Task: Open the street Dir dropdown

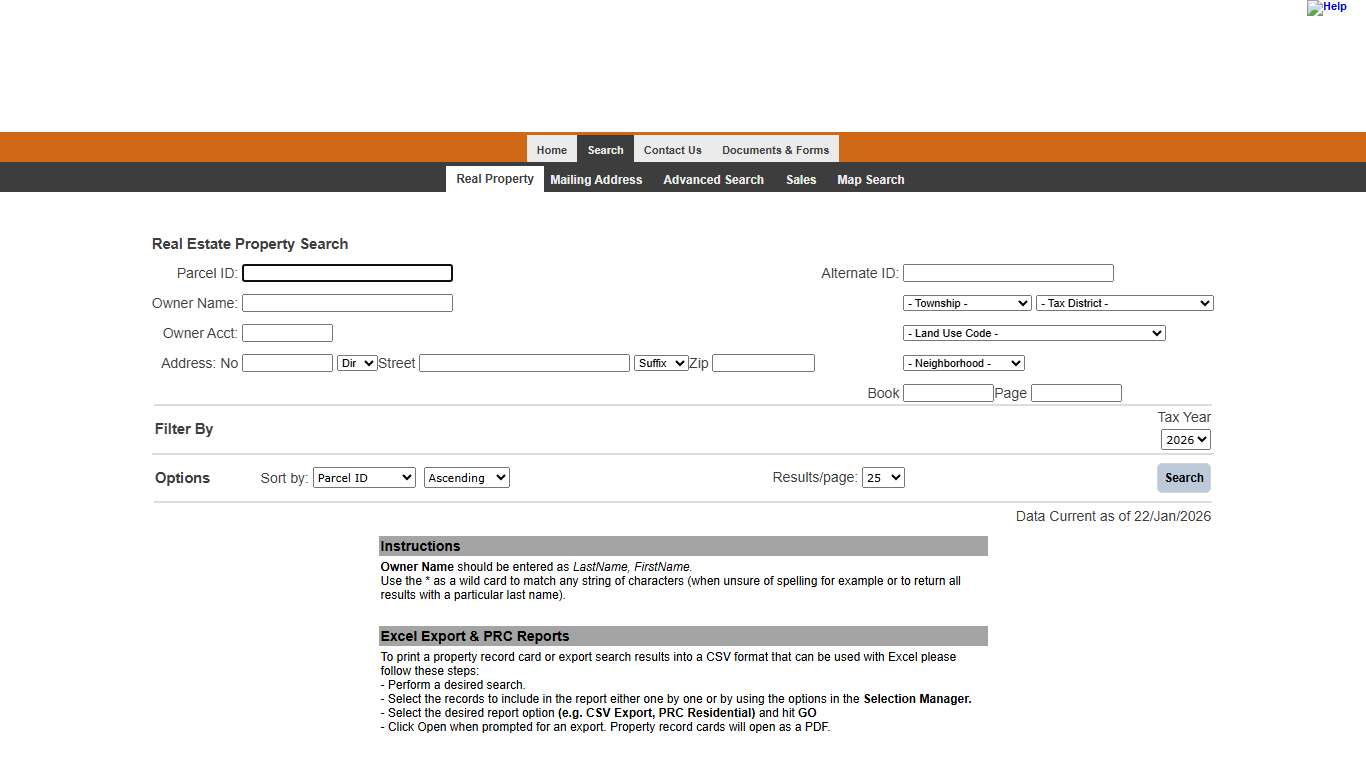Action: 356,363
